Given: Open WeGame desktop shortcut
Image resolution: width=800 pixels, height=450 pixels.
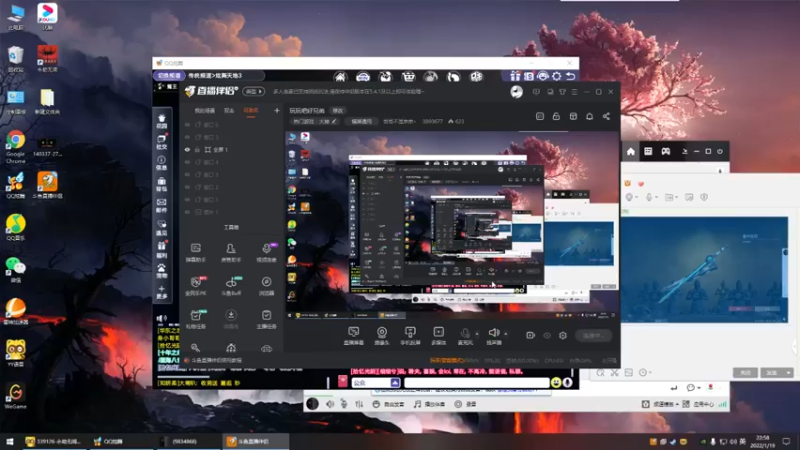Looking at the screenshot, I should pyautogui.click(x=15, y=396).
